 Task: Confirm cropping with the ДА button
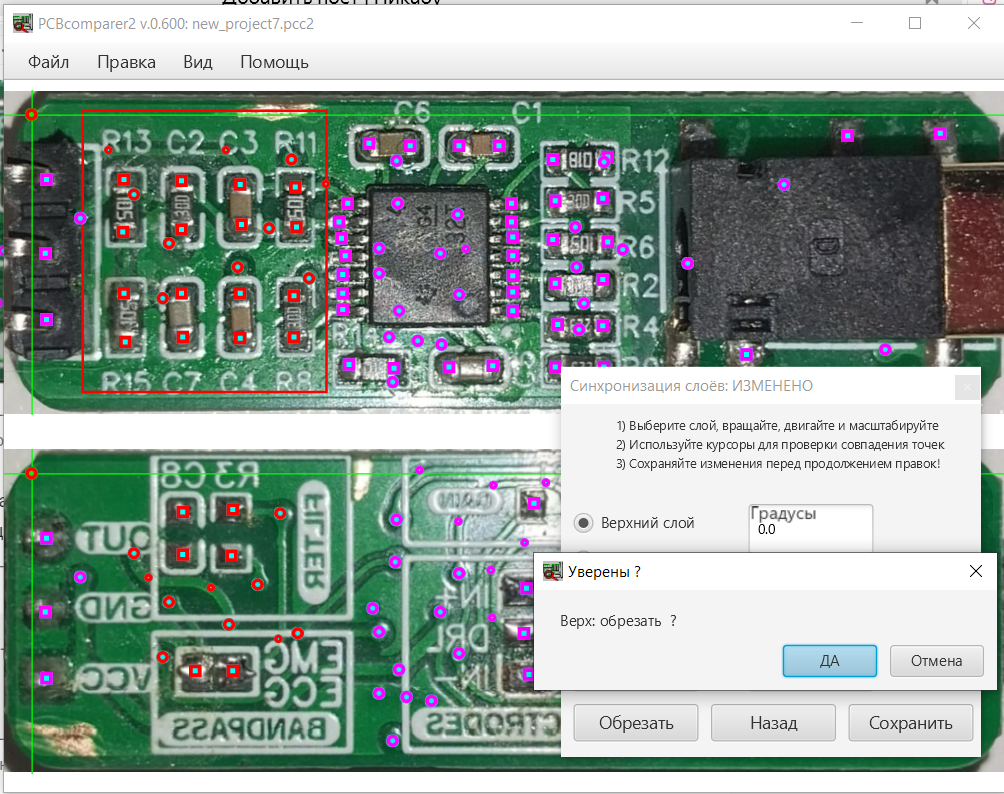pyautogui.click(x=829, y=660)
